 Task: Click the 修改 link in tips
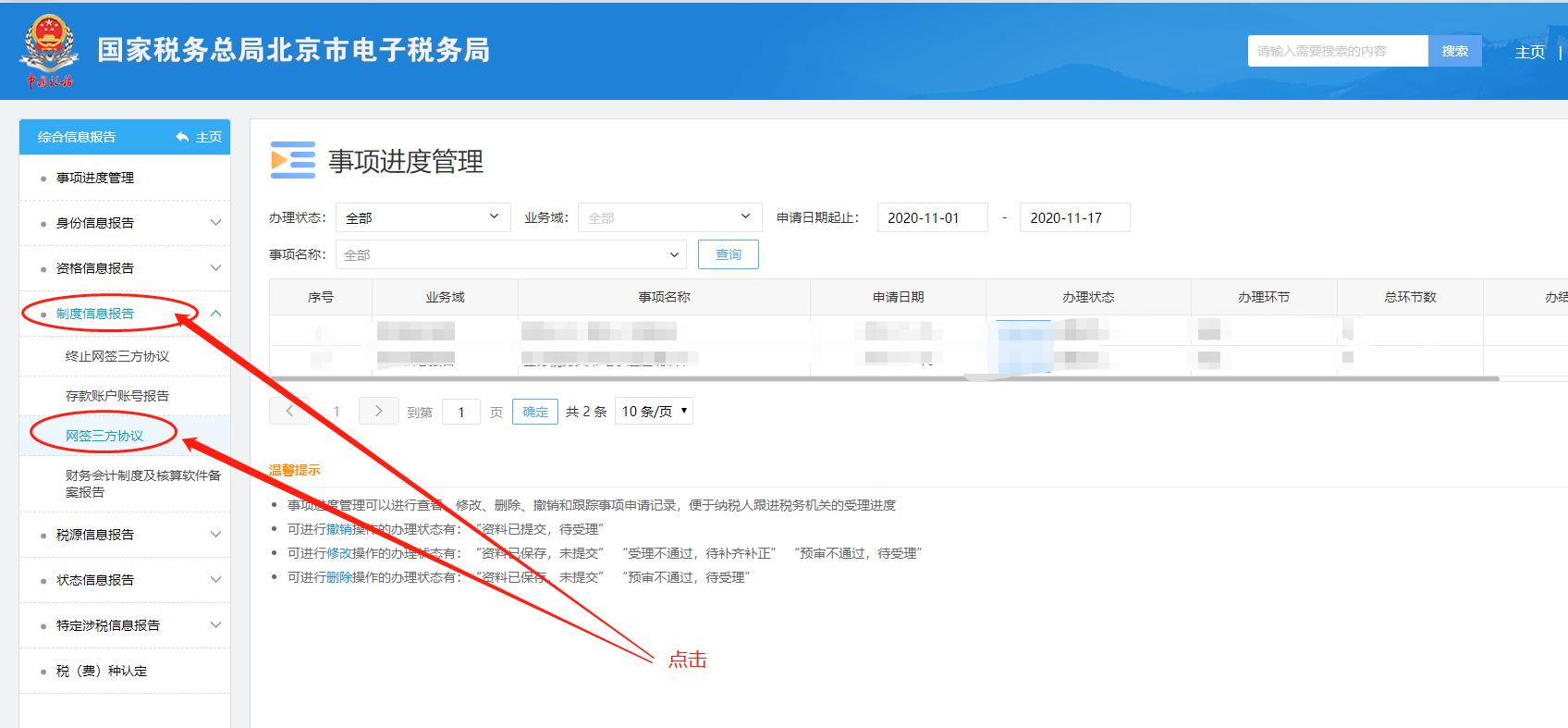[339, 553]
